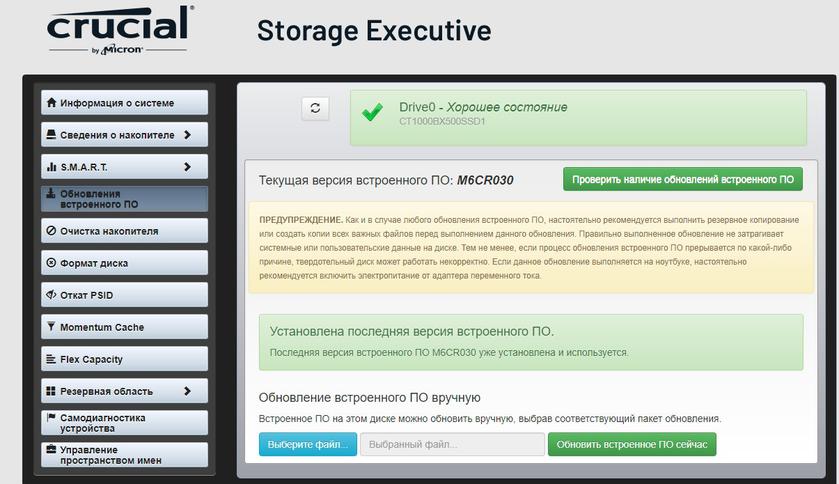Open the Flex Capacity section
839x484 pixels.
[x=124, y=359]
